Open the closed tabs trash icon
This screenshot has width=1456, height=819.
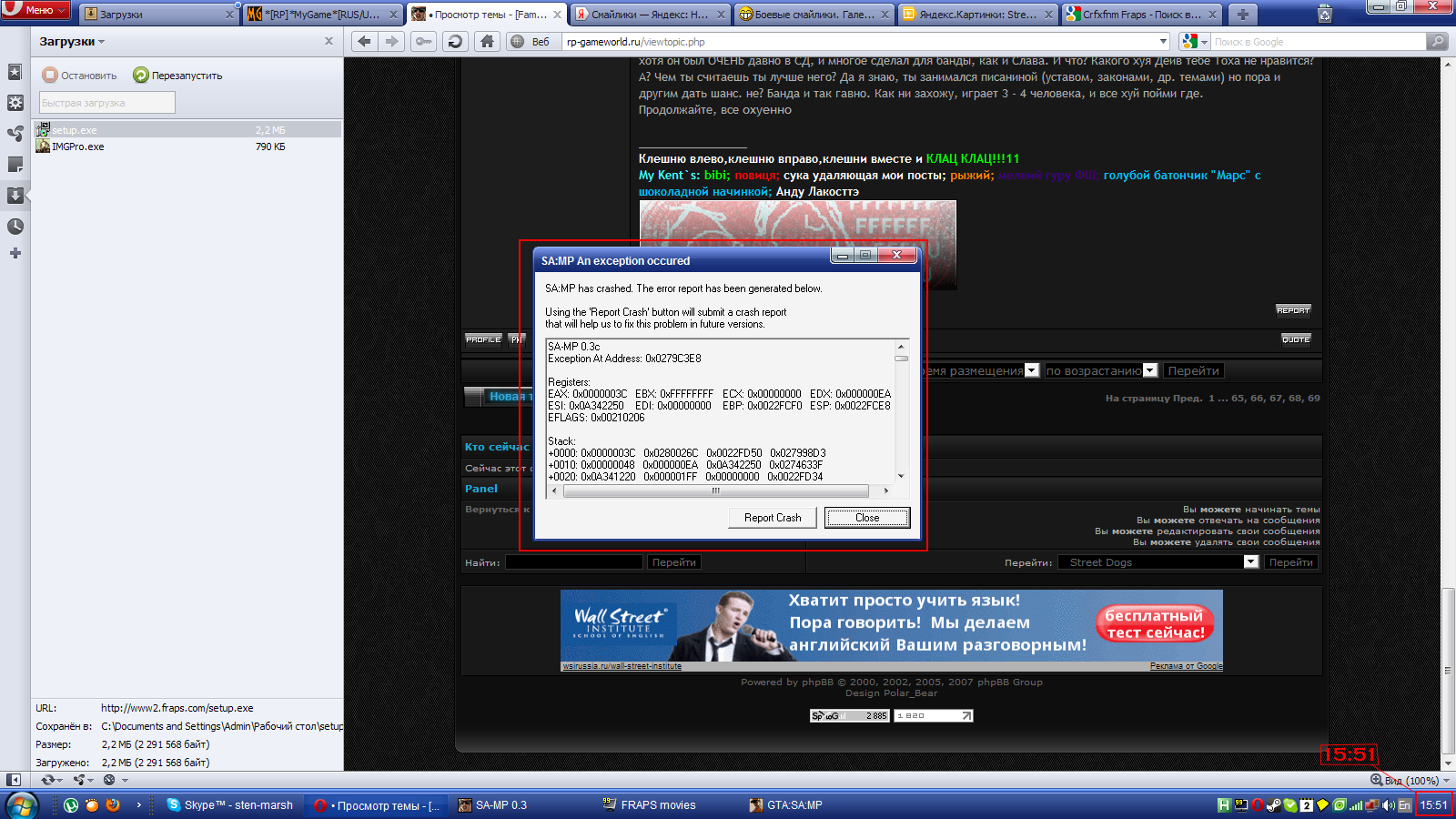[1325, 14]
